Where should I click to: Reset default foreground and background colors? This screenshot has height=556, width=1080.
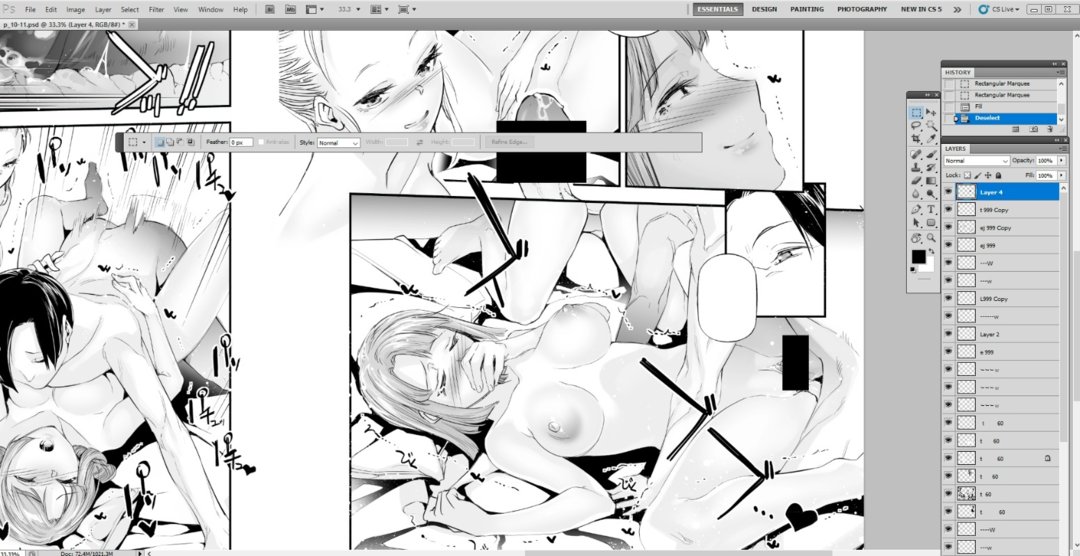tap(915, 269)
